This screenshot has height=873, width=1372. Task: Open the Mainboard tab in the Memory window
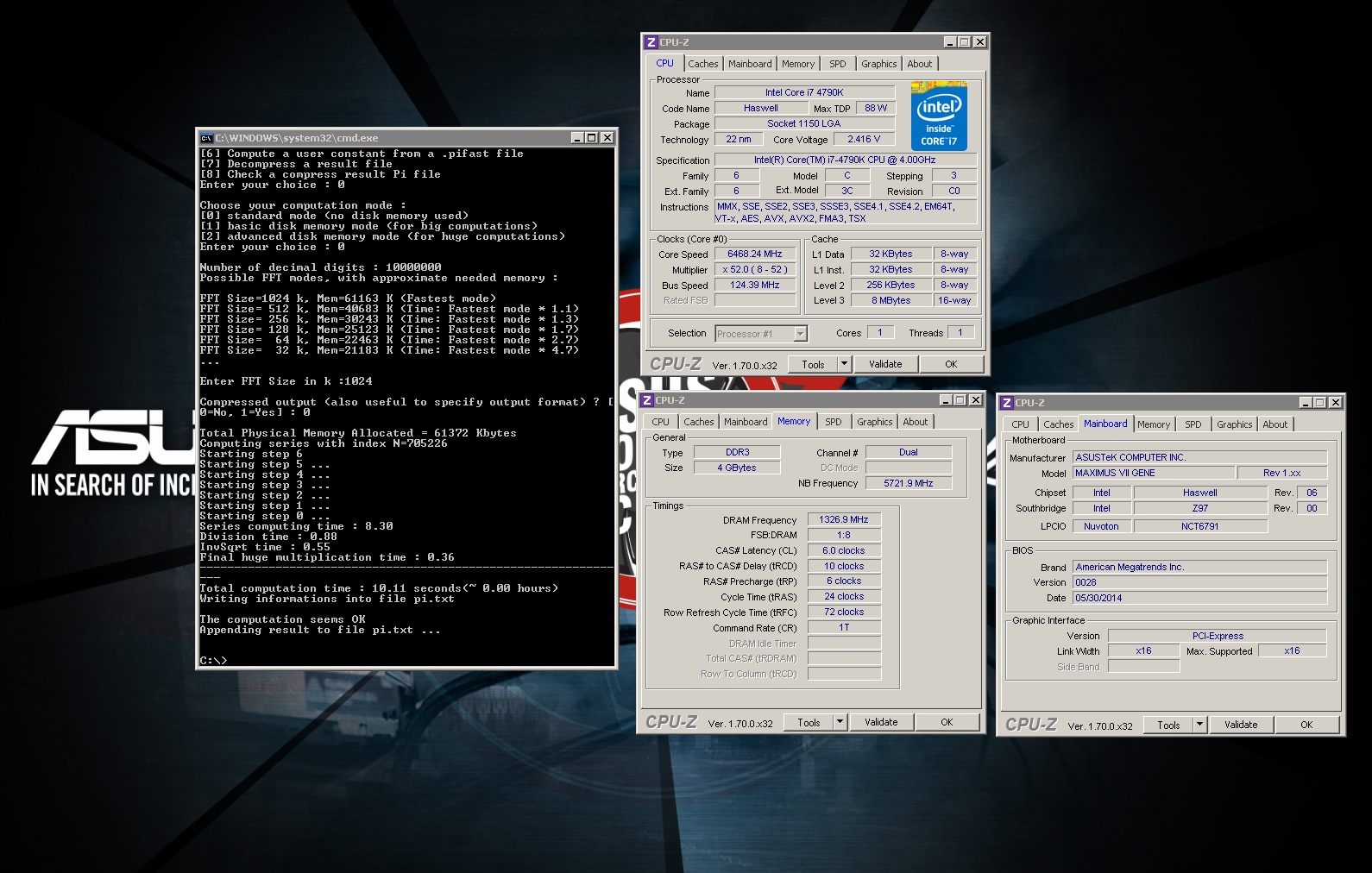click(x=746, y=422)
